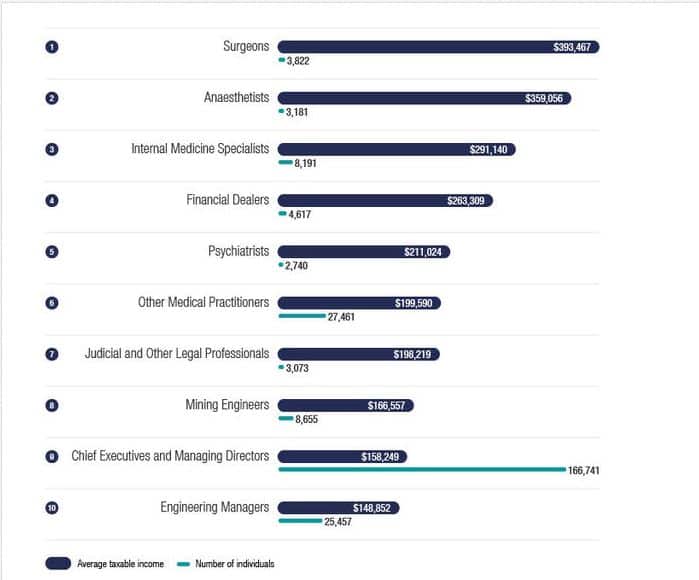Click the rank 2 badge beside Anaesthetists
The image size is (699, 580).
click(x=52, y=98)
